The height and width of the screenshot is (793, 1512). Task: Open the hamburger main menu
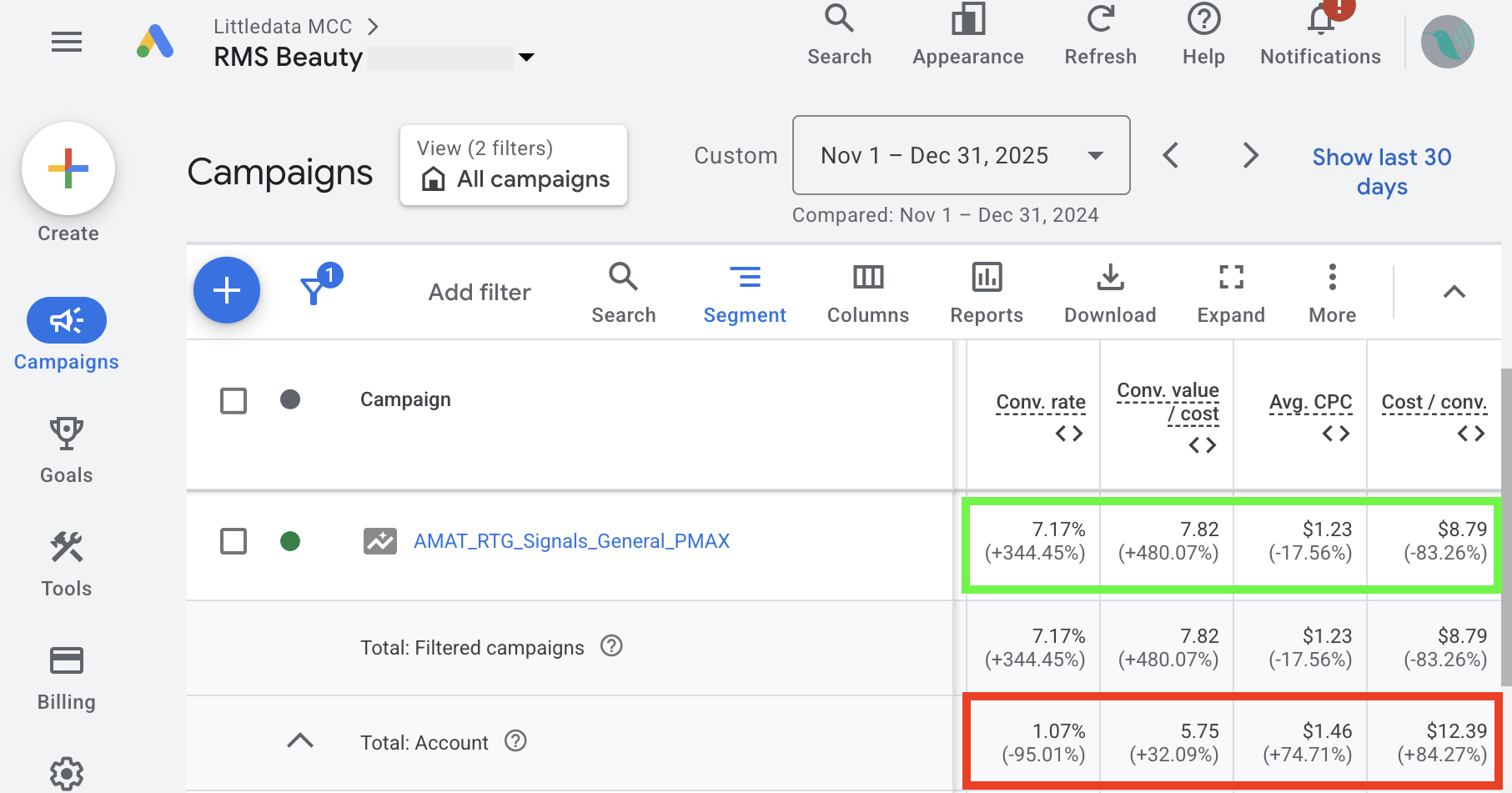coord(67,42)
